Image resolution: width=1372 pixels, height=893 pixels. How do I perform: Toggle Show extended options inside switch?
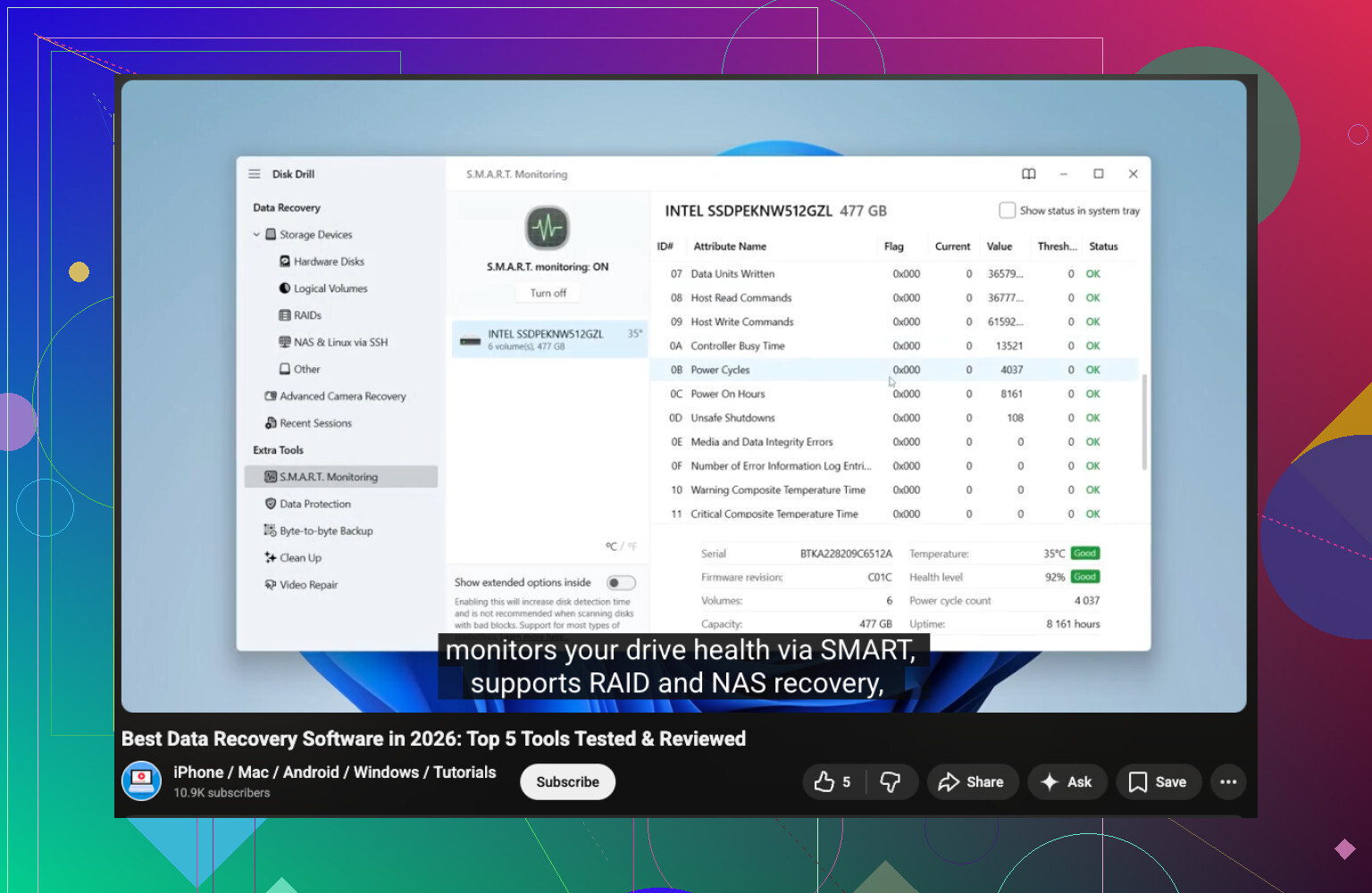click(x=621, y=582)
